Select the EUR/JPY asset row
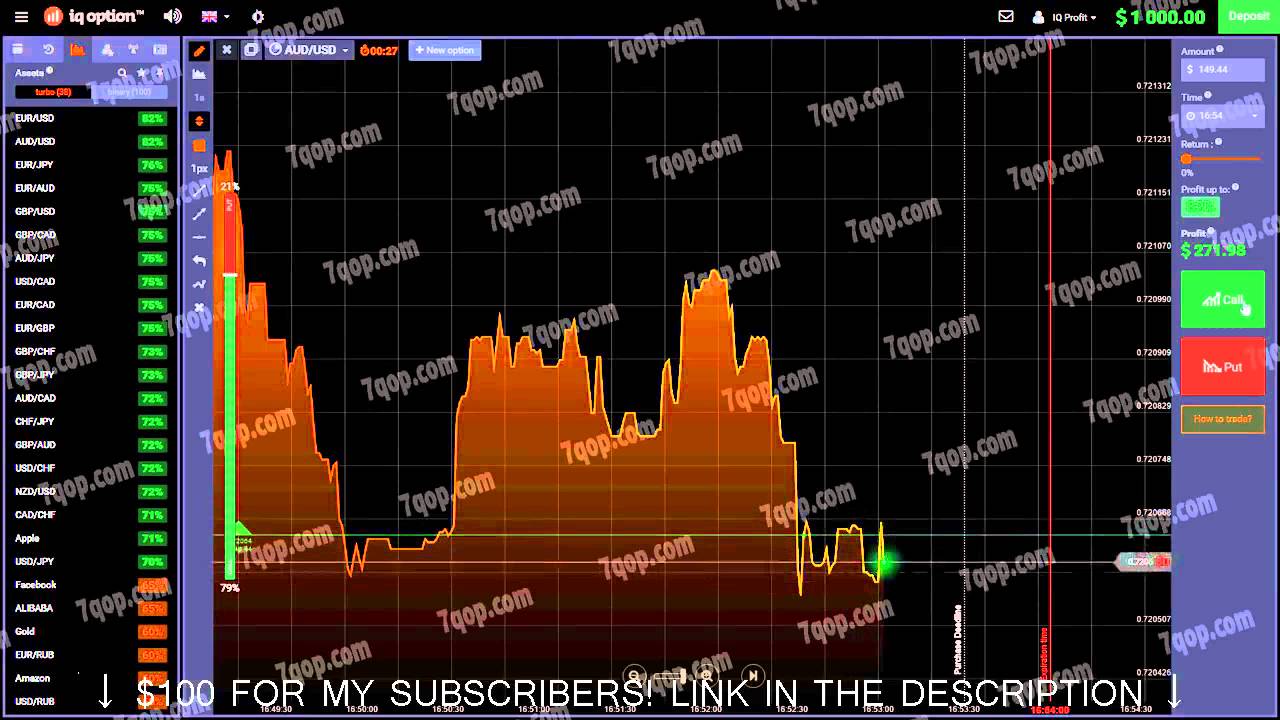Viewport: 1280px width, 720px height. click(90, 165)
